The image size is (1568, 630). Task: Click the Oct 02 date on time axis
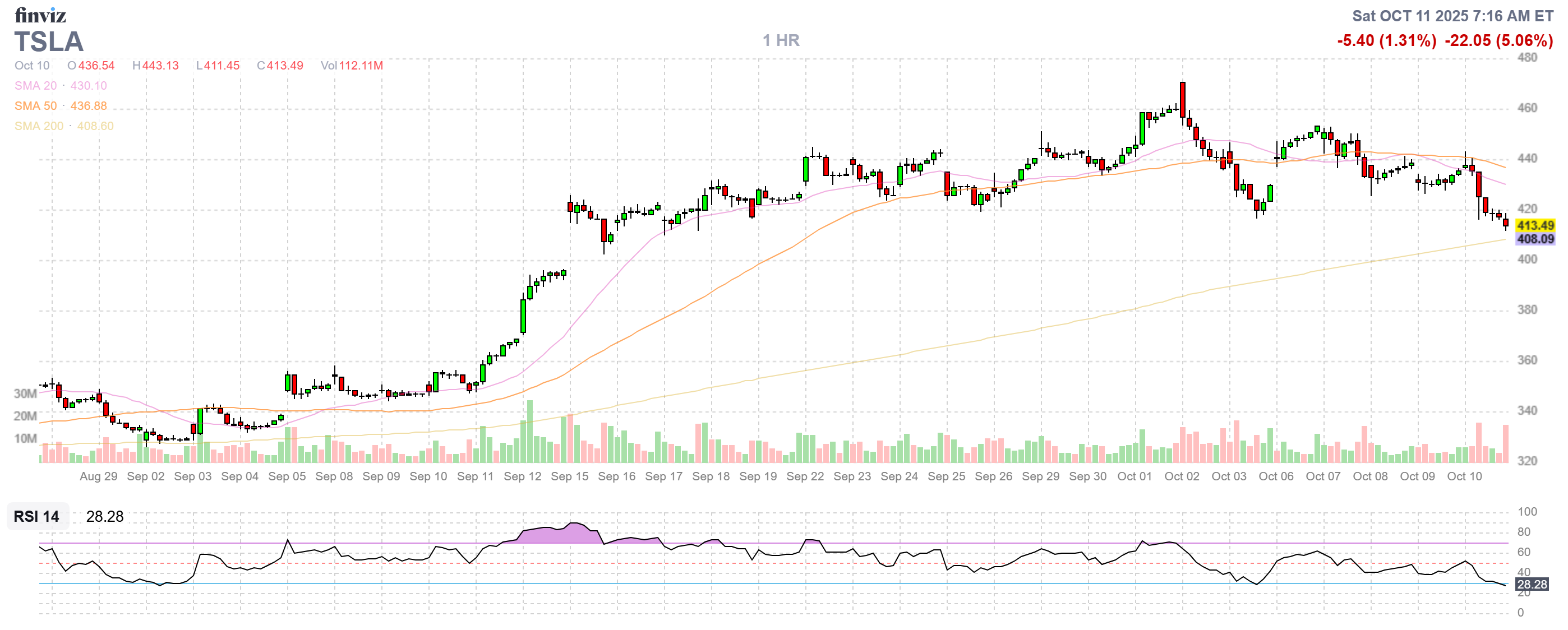click(x=1182, y=476)
